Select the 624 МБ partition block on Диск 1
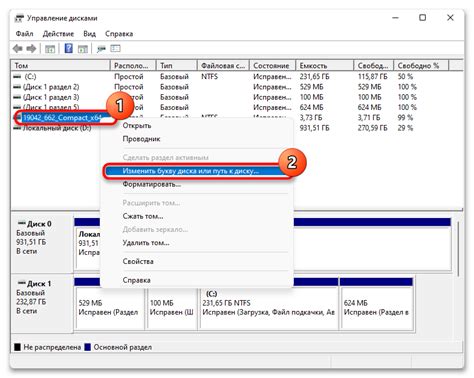474x378 pixels. click(x=377, y=304)
